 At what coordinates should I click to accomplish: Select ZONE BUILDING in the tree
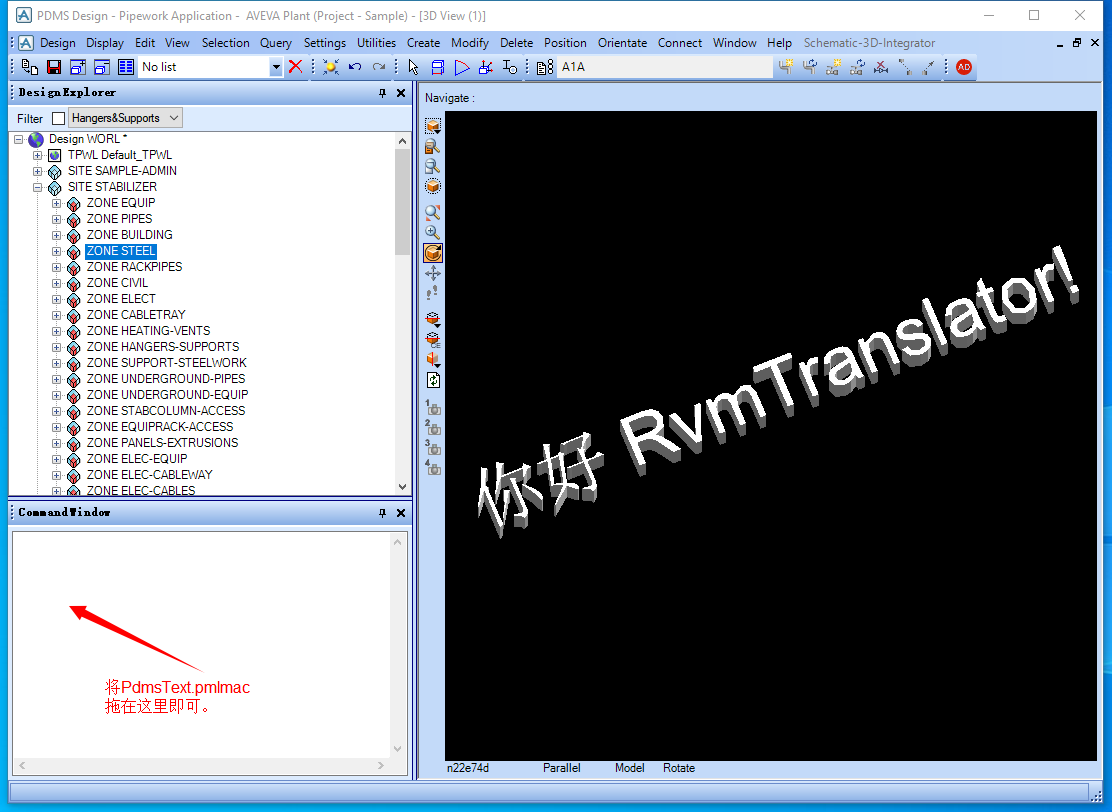129,235
